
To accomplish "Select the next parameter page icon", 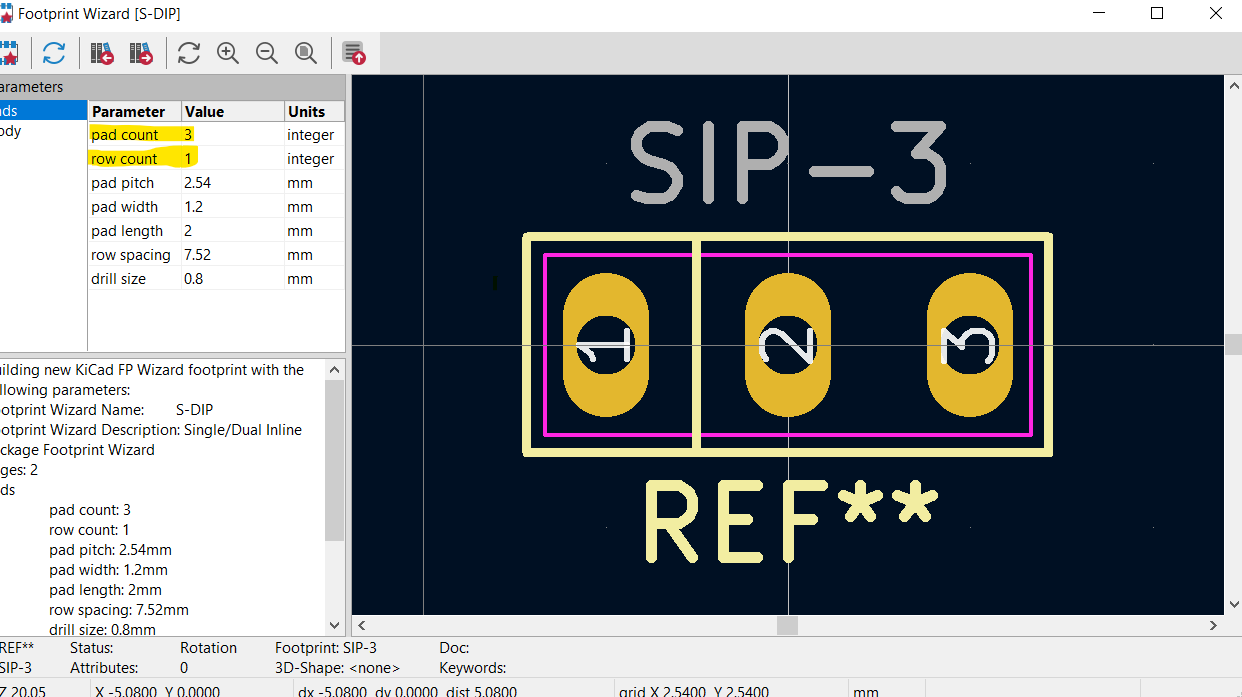I will tap(141, 53).
